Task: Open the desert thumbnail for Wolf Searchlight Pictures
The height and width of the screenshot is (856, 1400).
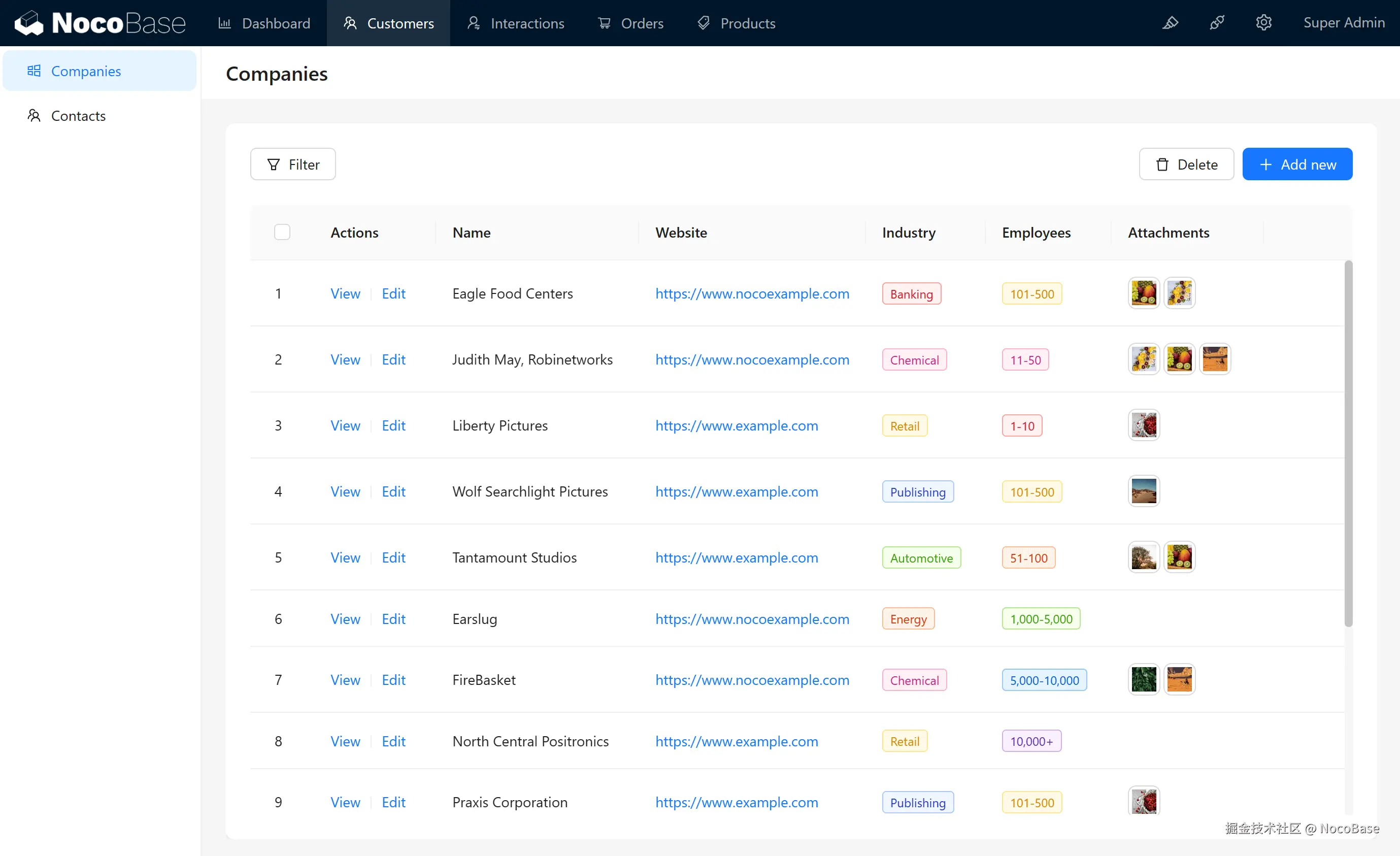Action: pos(1143,491)
